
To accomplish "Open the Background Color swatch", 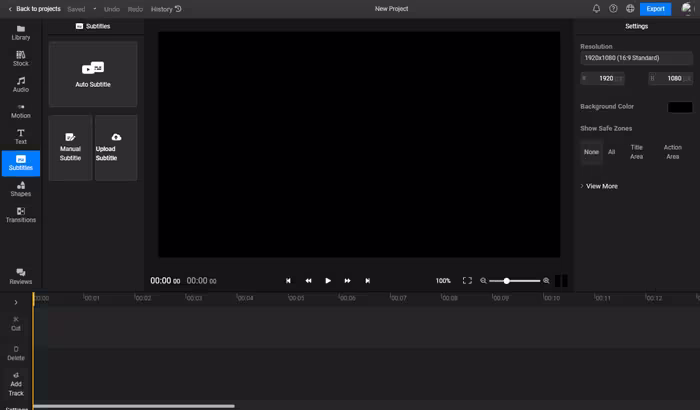I will [x=680, y=107].
